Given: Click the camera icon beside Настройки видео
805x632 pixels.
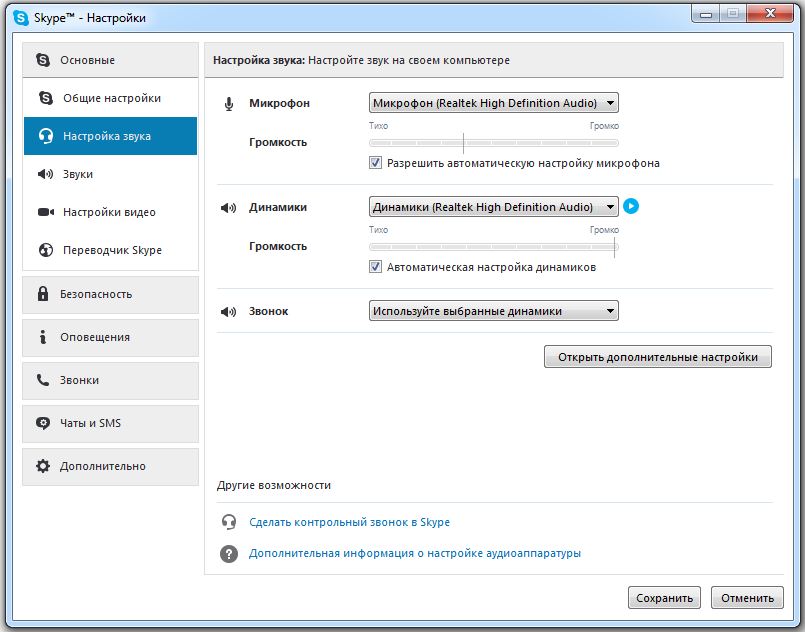Looking at the screenshot, I should pos(46,212).
